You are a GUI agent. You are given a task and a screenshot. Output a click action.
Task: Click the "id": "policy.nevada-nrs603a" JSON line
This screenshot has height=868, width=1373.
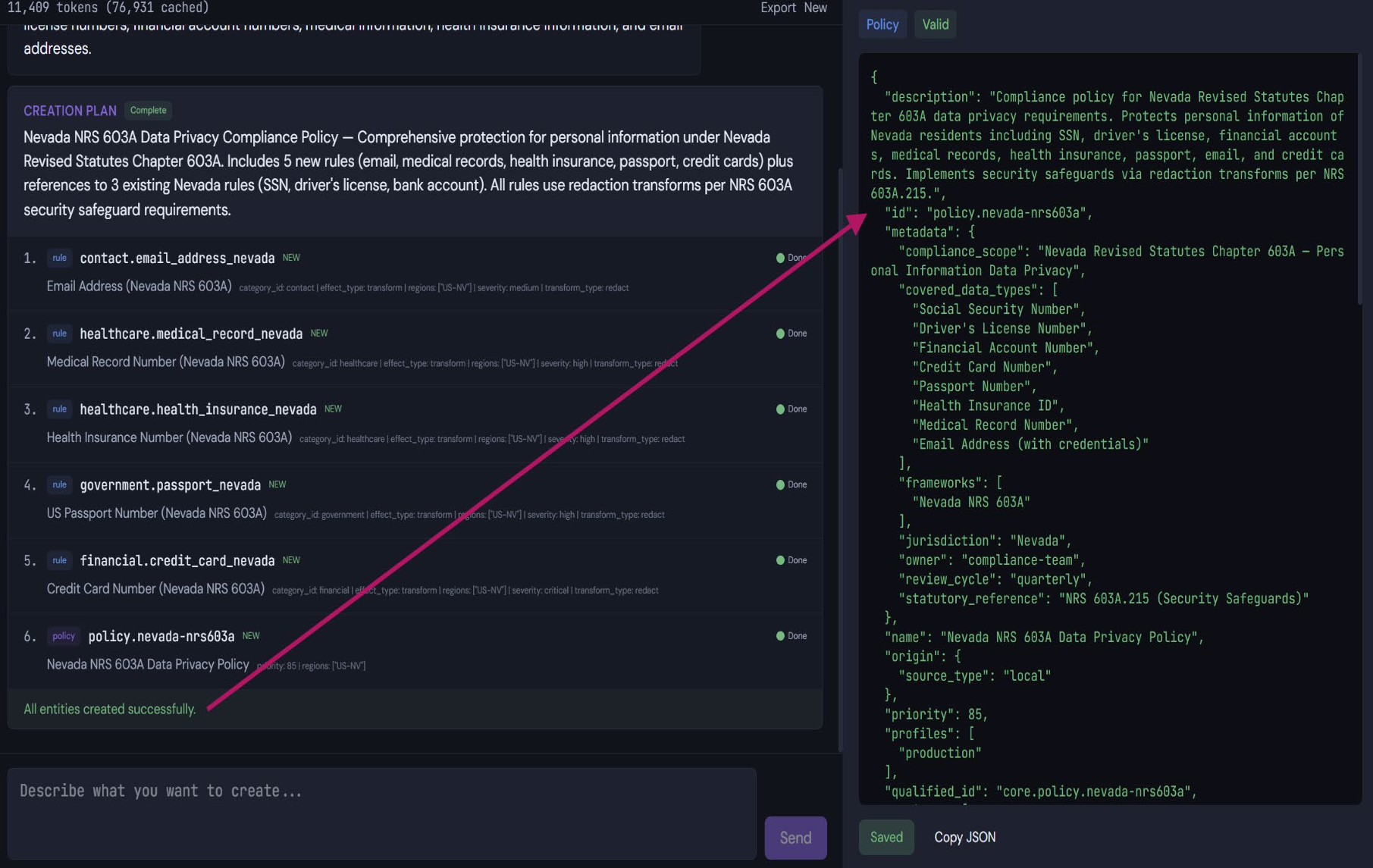(989, 213)
